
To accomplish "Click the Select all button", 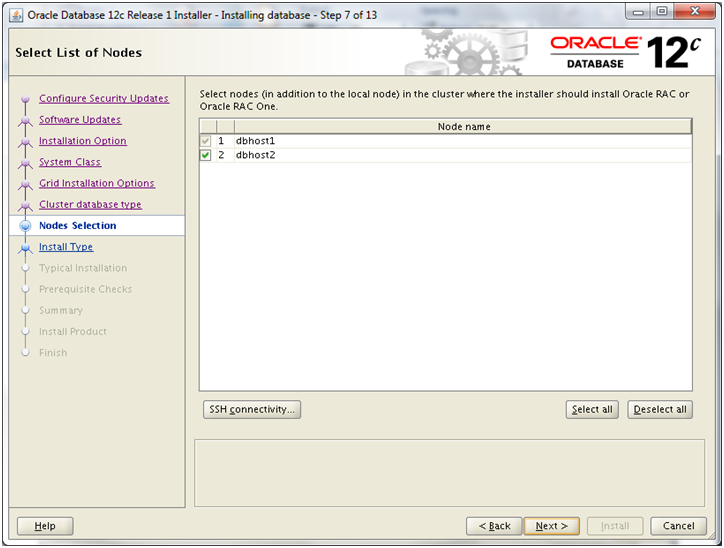I will click(x=592, y=409).
